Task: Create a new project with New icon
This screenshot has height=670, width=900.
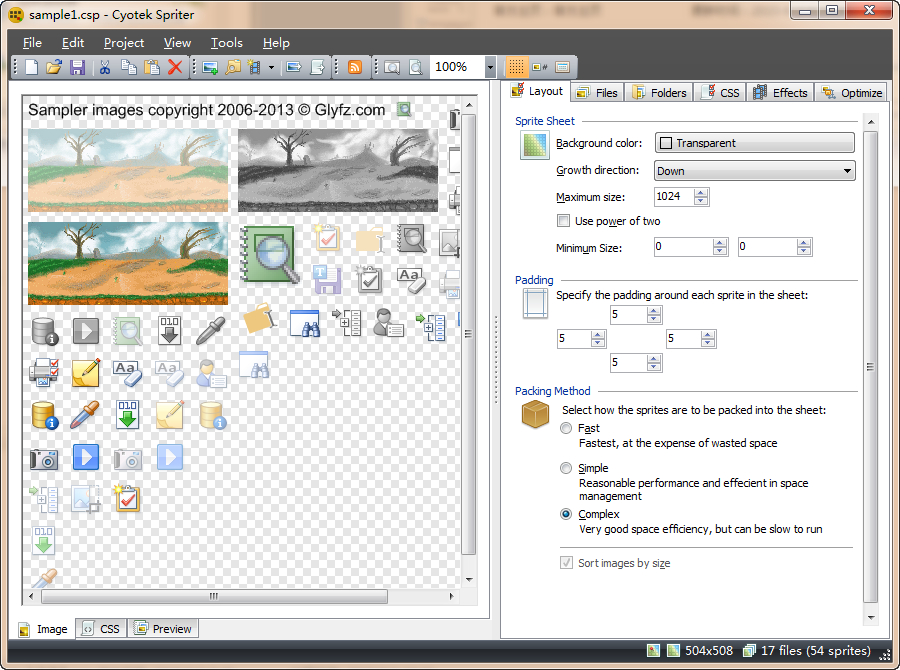Action: (x=32, y=67)
